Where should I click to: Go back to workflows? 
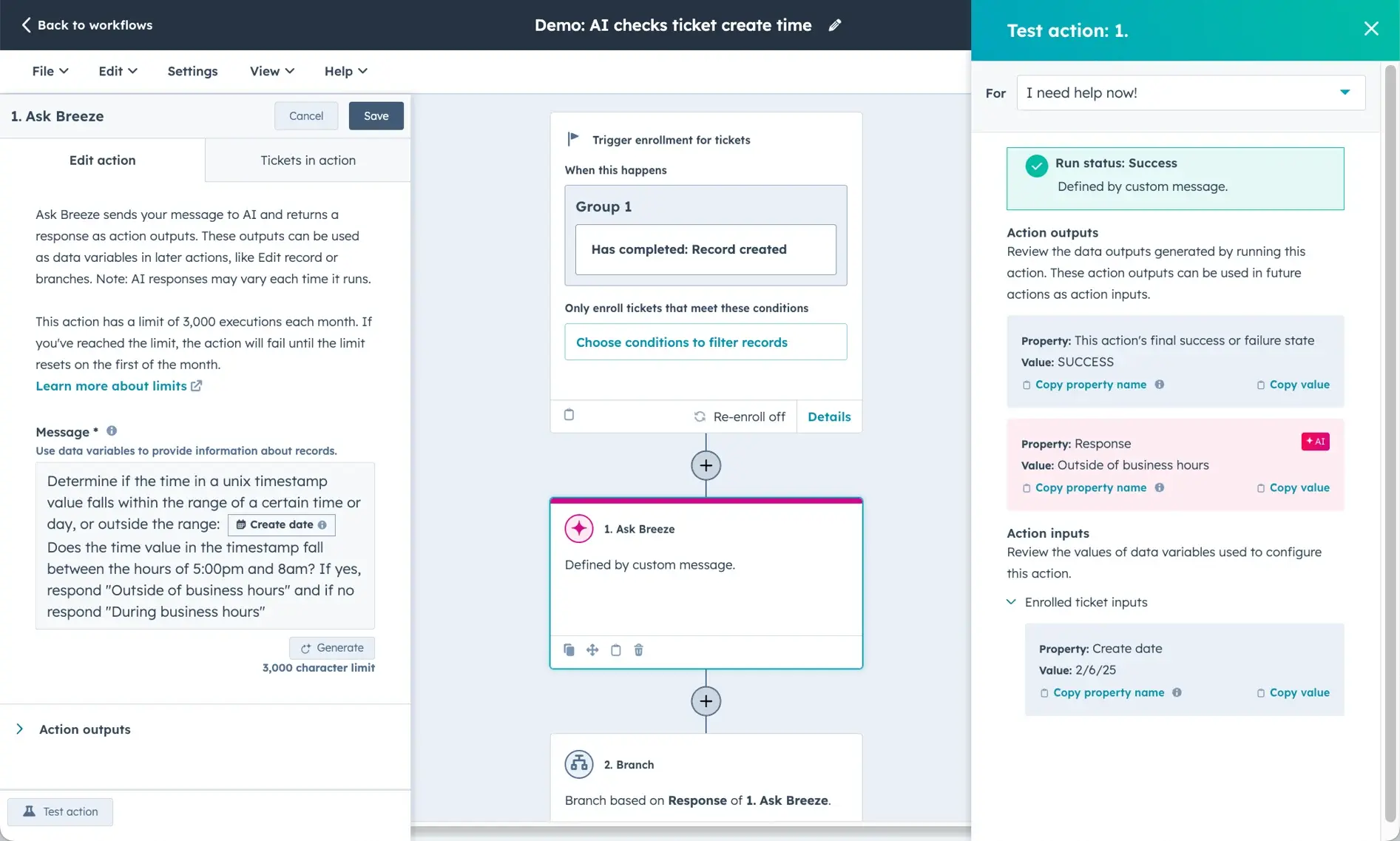(87, 25)
